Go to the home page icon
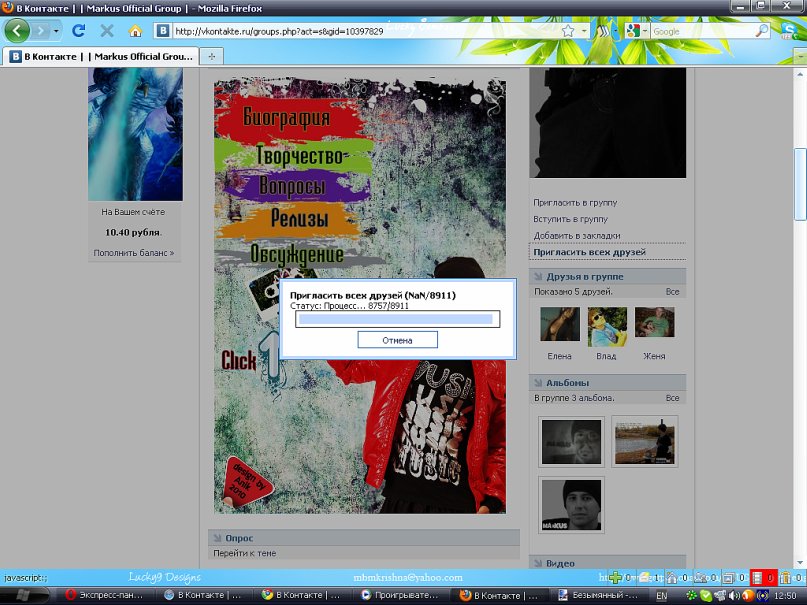 click(x=135, y=31)
